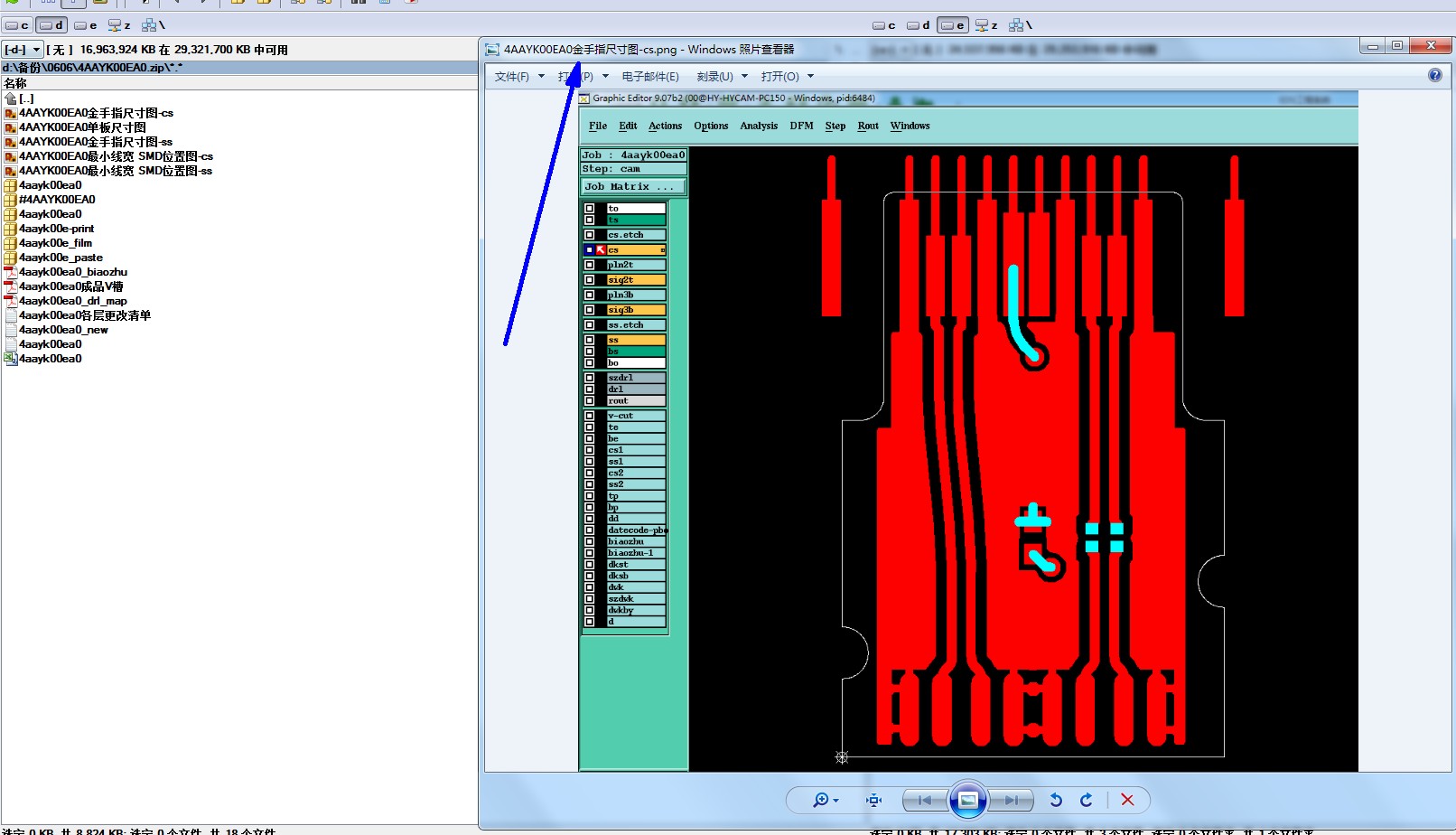Show actual size in photo viewer
Viewport: 1456px width, 835px height.
pos(873,800)
